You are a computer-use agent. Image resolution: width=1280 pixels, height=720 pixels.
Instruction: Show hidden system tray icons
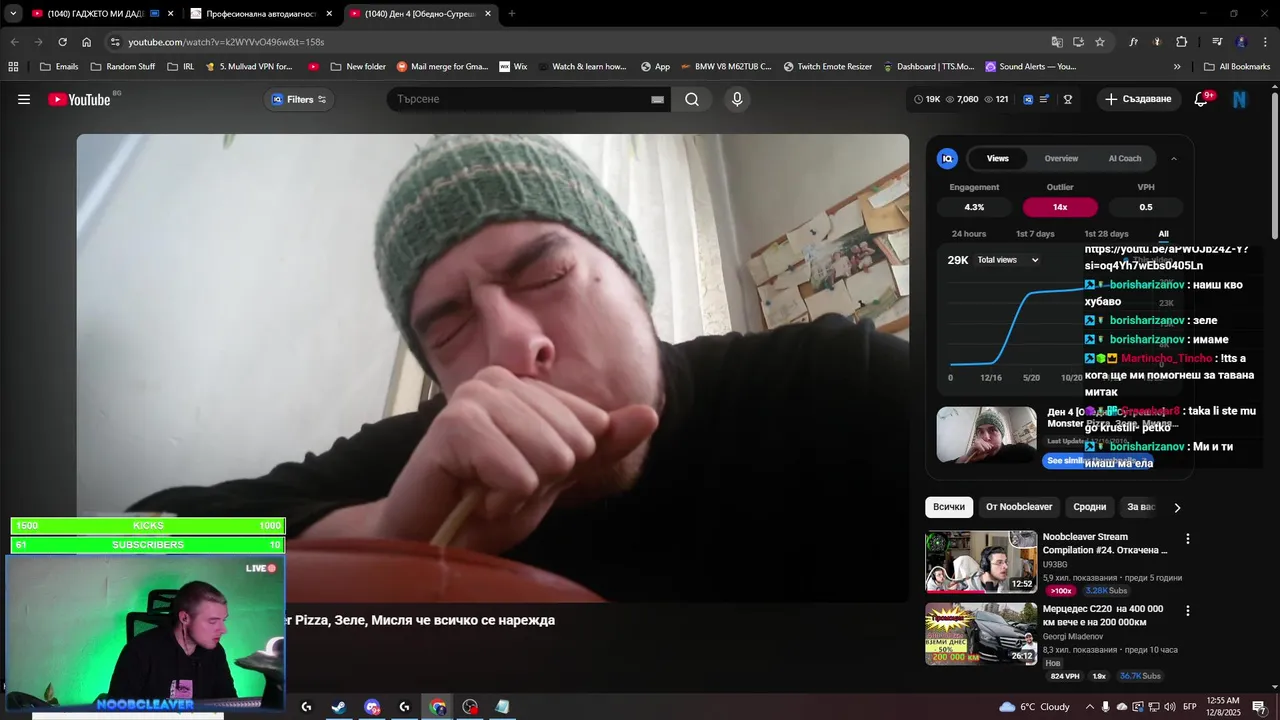[x=1090, y=707]
